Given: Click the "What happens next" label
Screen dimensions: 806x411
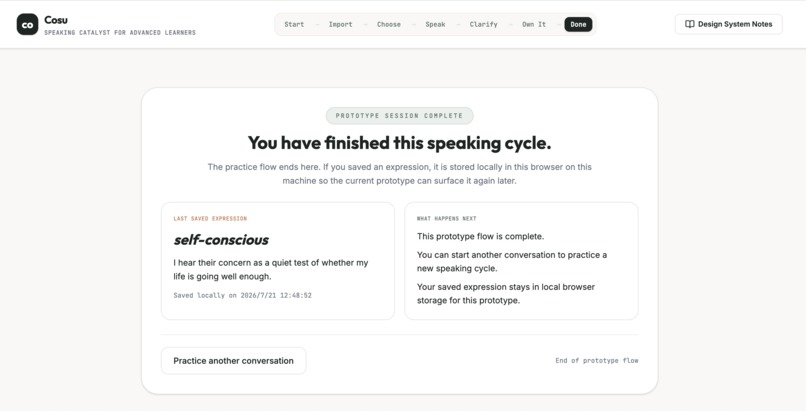Looking at the screenshot, I should [x=446, y=218].
